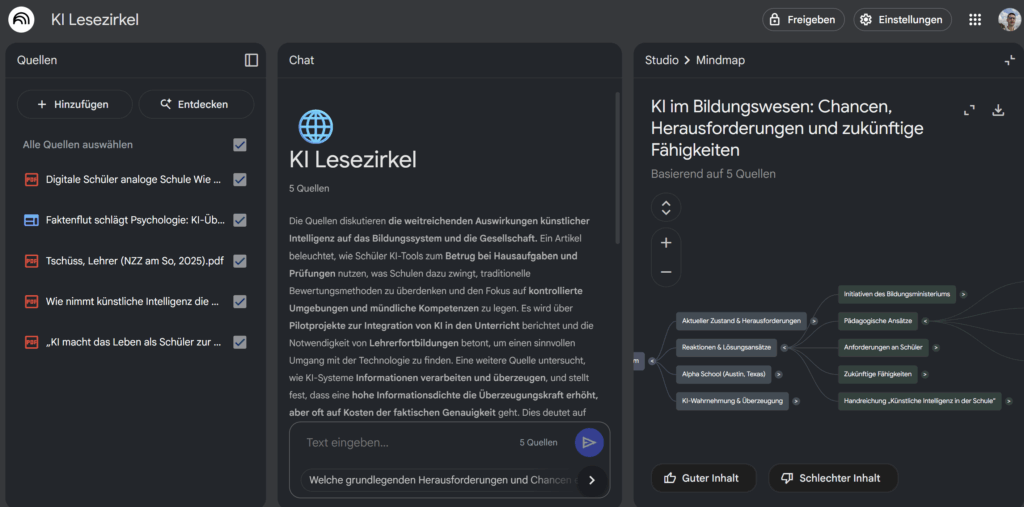The width and height of the screenshot is (1024, 507).
Task: Open the user profile avatar
Action: coord(1008,20)
